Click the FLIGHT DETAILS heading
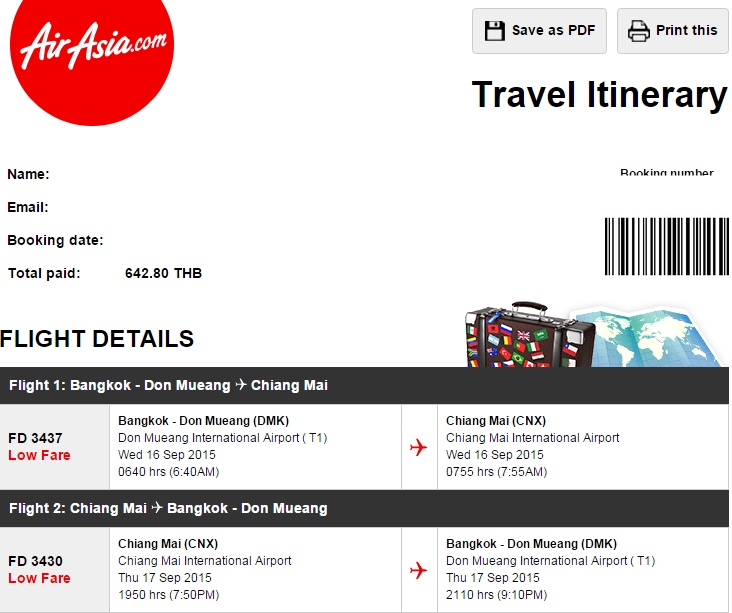Viewport: 732px width, 613px height. point(97,339)
